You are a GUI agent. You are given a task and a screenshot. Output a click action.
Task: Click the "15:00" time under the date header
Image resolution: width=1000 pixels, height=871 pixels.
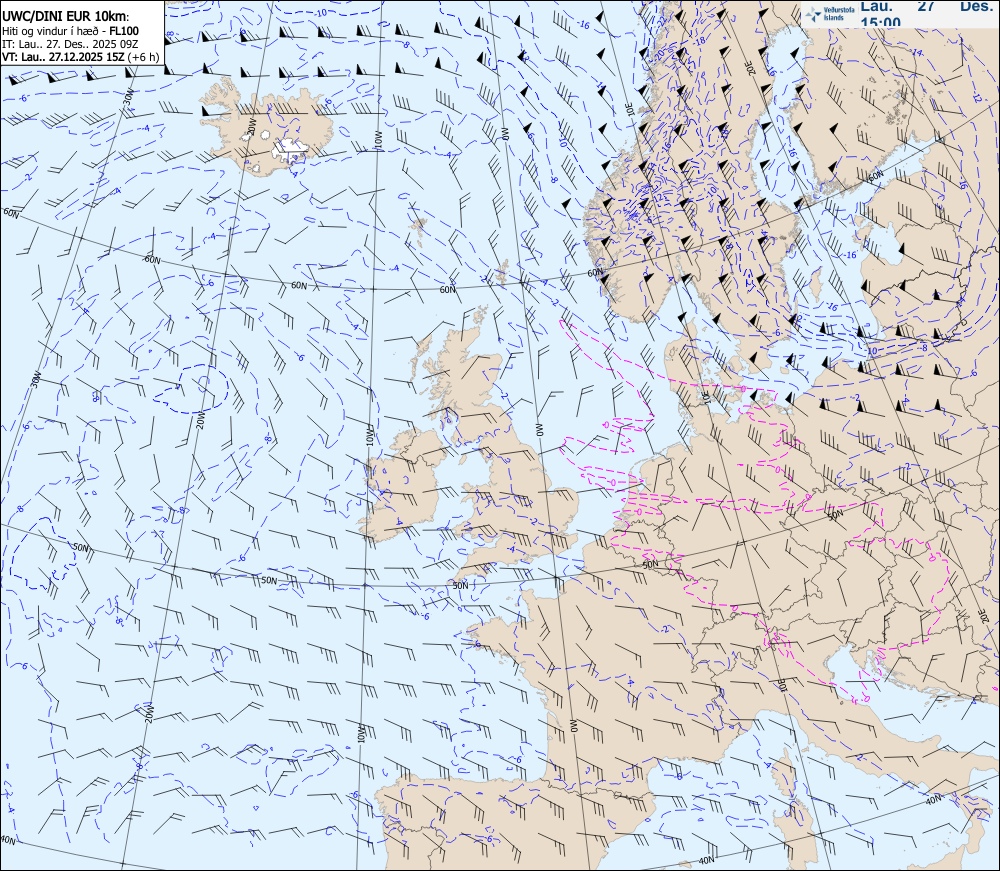pyautogui.click(x=881, y=22)
